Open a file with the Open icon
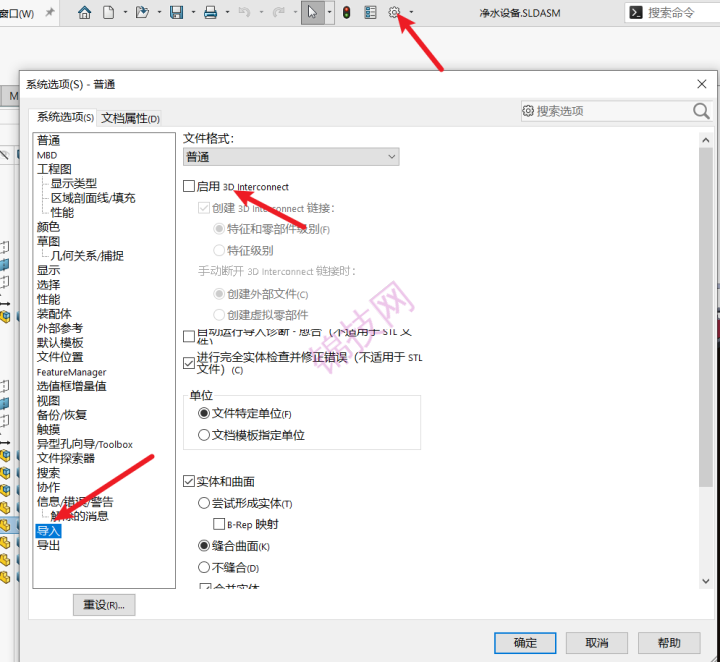Screen dimensions: 720x662 tap(142, 12)
